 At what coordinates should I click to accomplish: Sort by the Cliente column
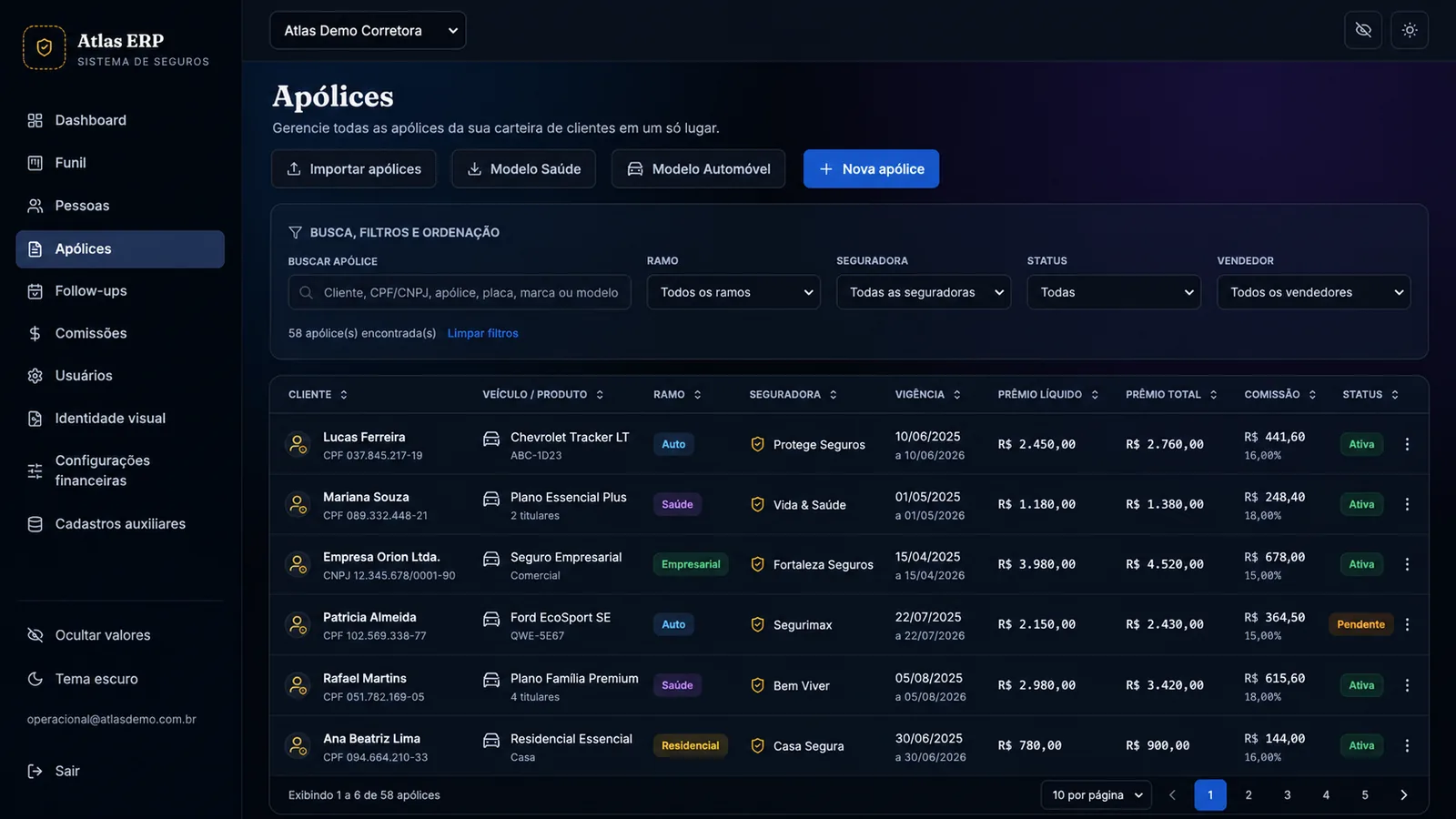tap(318, 394)
